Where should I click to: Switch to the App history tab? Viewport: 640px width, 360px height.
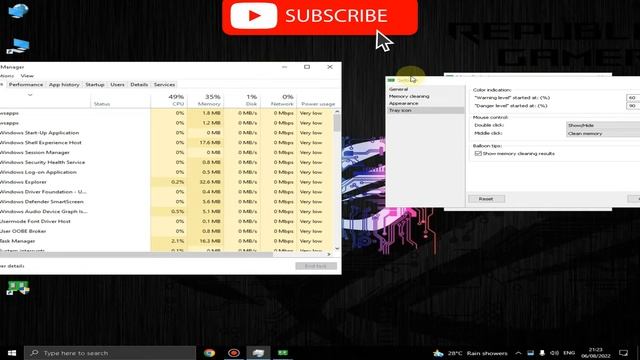(64, 84)
